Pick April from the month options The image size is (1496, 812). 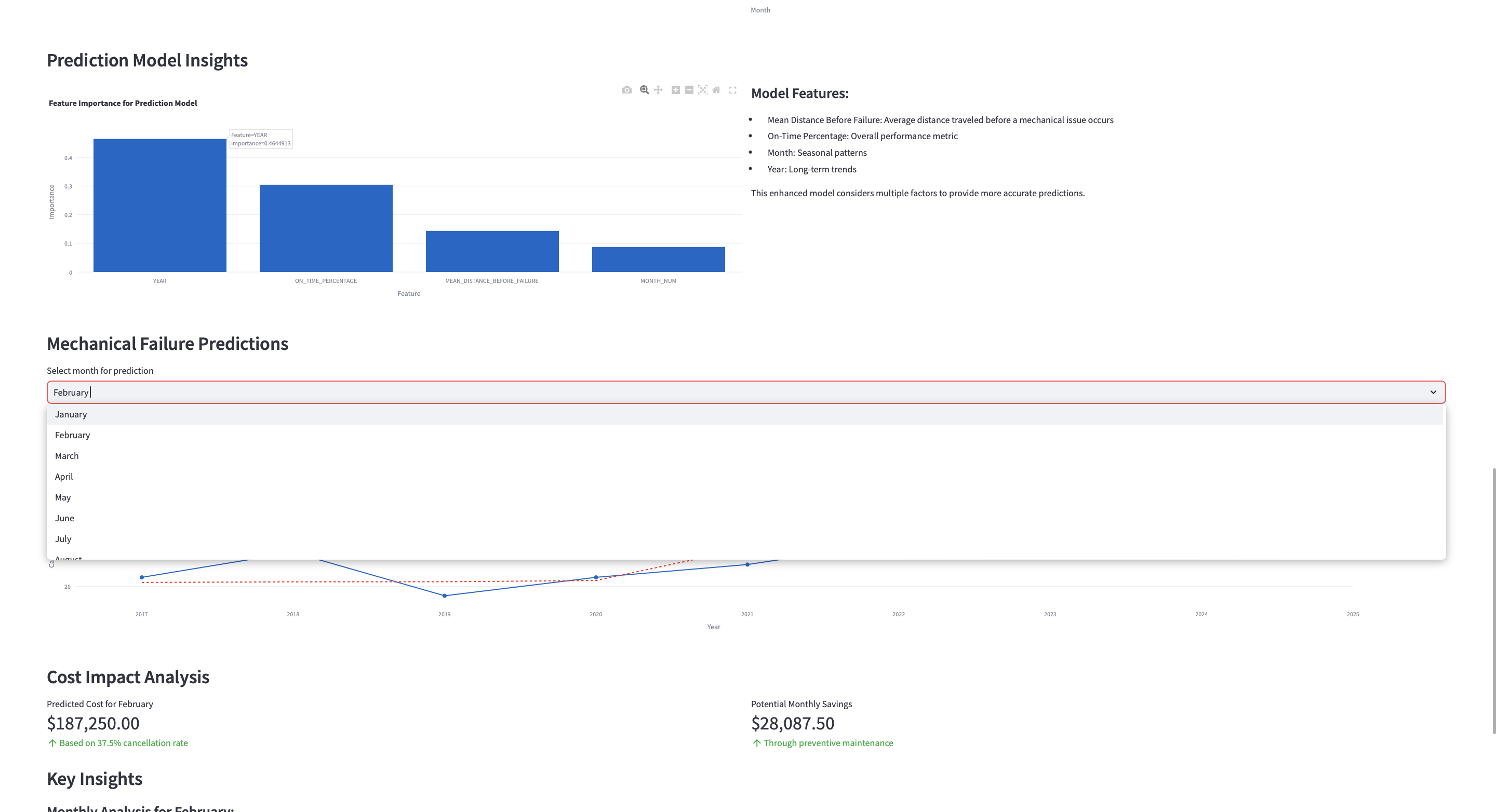pyautogui.click(x=64, y=477)
